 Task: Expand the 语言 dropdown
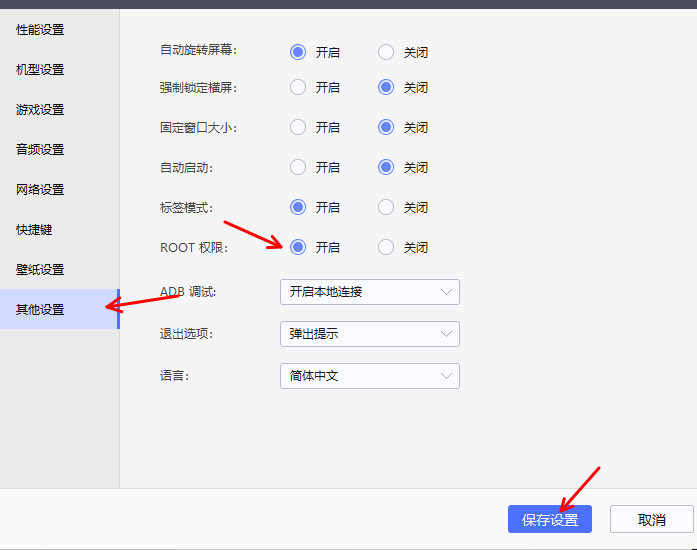370,376
